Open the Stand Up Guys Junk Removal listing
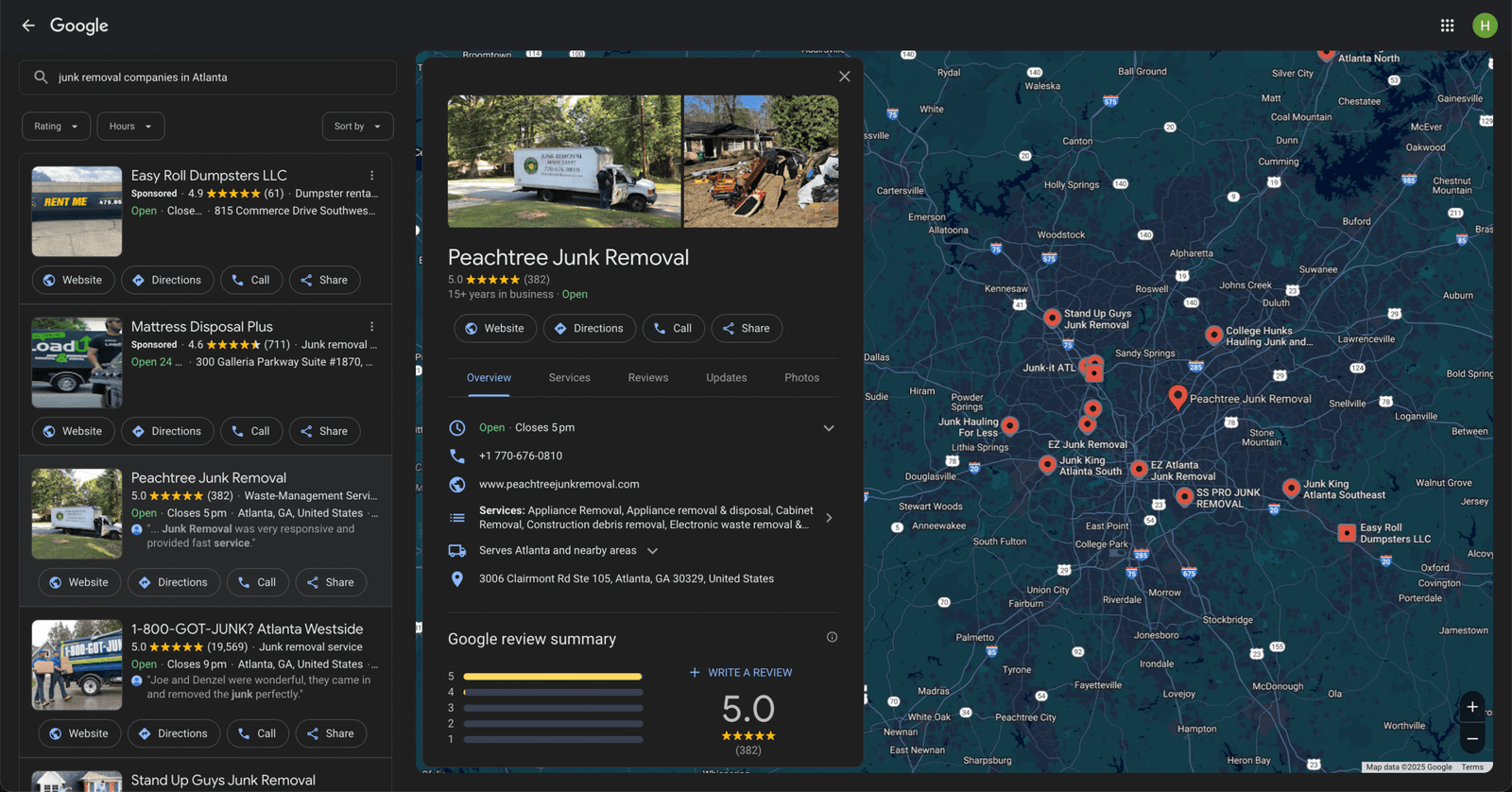Image resolution: width=1512 pixels, height=792 pixels. tap(223, 781)
